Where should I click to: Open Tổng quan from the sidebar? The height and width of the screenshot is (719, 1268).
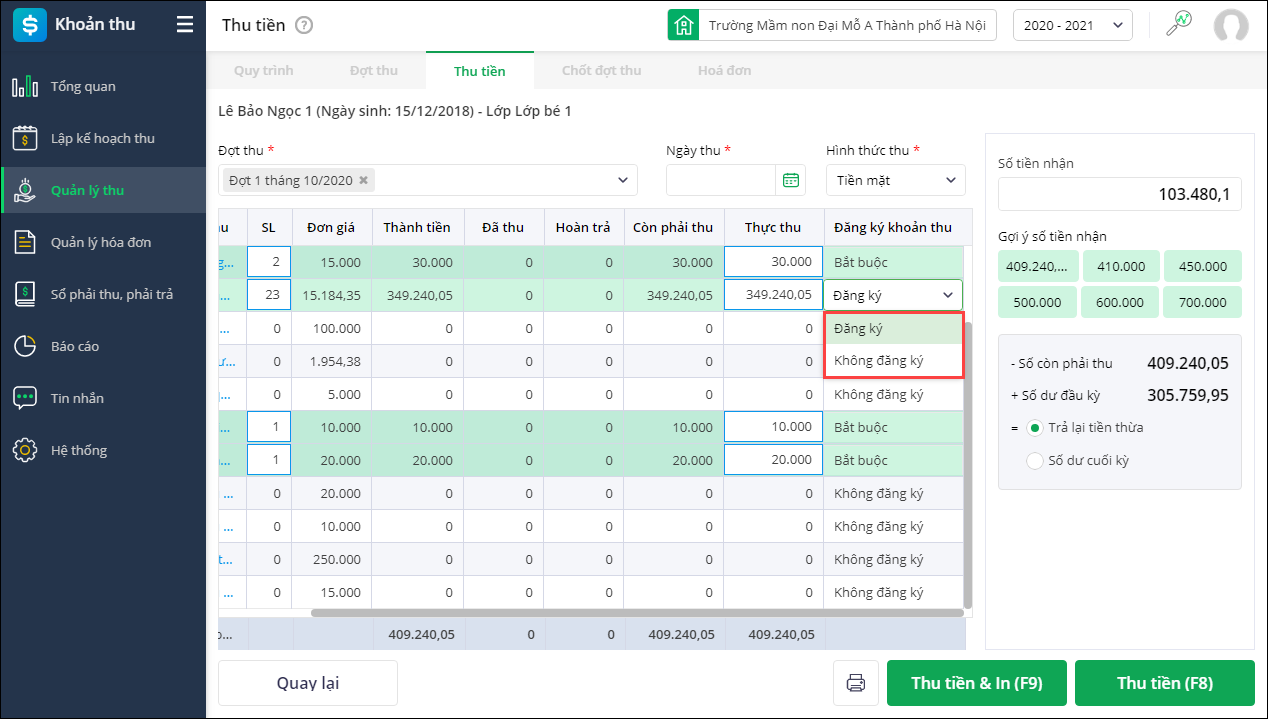click(x=82, y=87)
